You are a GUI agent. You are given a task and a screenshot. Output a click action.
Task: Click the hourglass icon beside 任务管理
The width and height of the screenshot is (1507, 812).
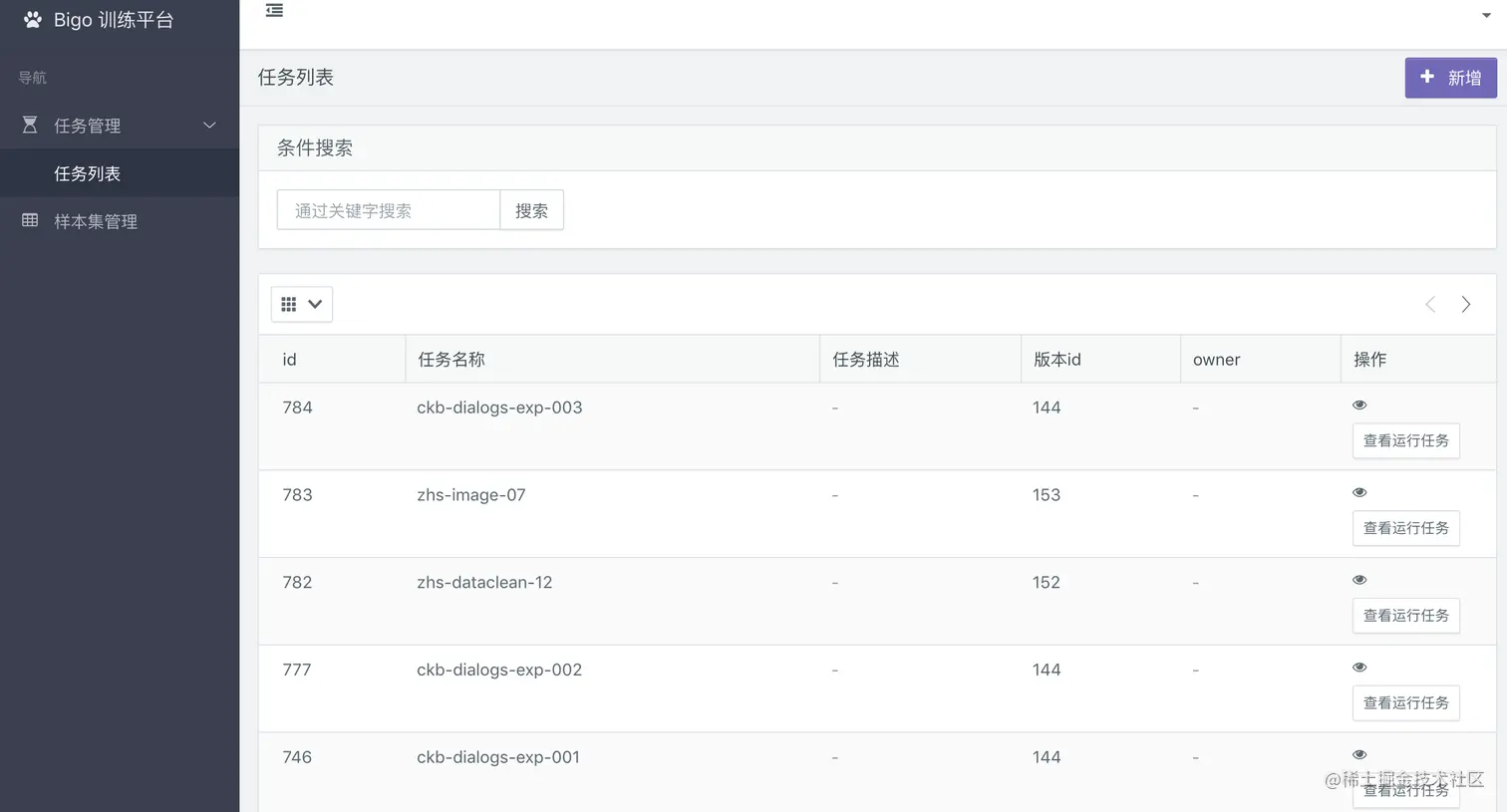[x=30, y=125]
